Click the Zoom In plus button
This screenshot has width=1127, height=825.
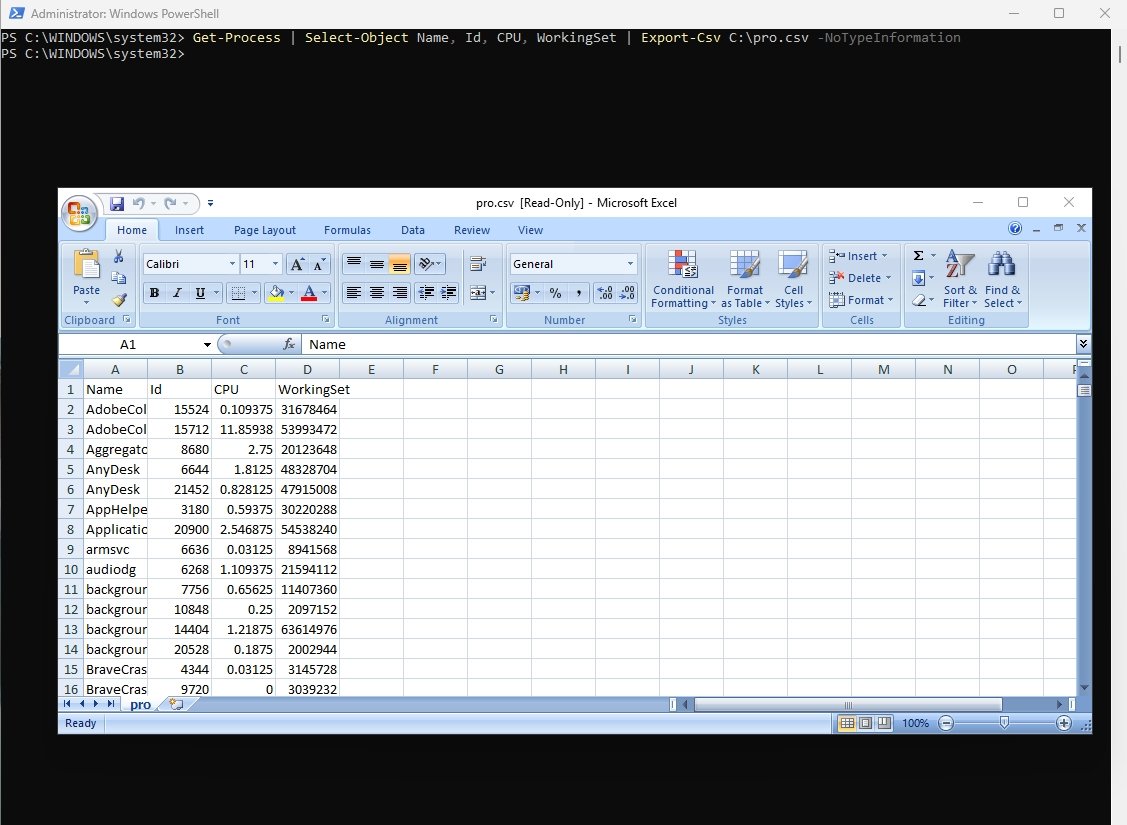tap(1064, 724)
